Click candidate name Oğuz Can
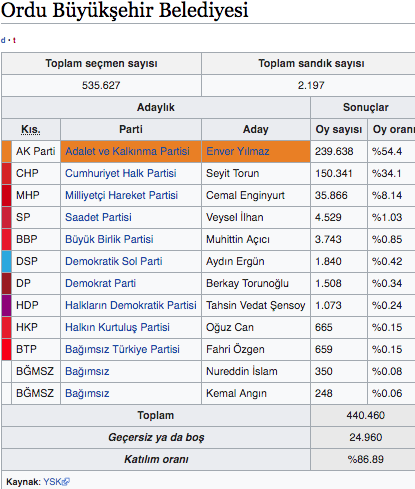415x489 pixels. (x=230, y=327)
